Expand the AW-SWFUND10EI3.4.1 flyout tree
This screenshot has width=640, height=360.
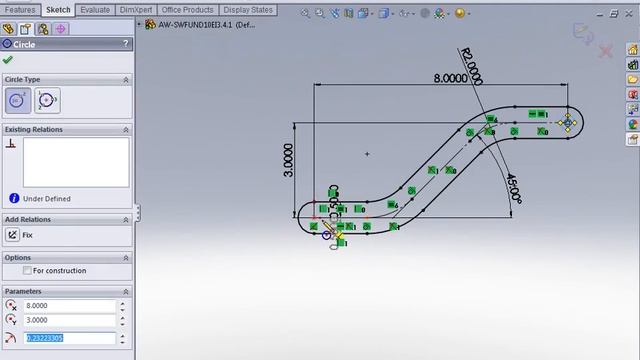pos(139,24)
